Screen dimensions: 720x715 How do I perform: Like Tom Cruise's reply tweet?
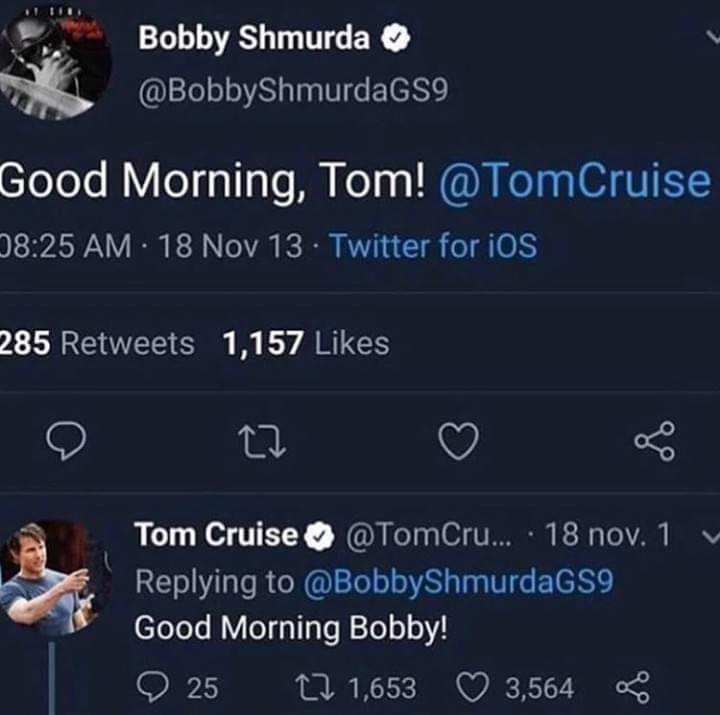pos(471,688)
